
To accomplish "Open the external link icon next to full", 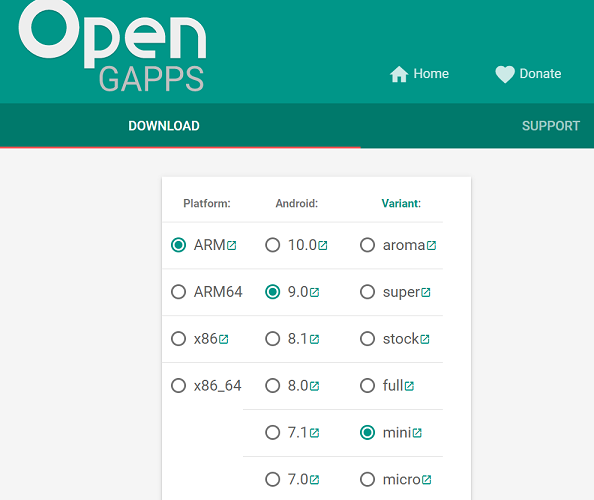I will 409,386.
